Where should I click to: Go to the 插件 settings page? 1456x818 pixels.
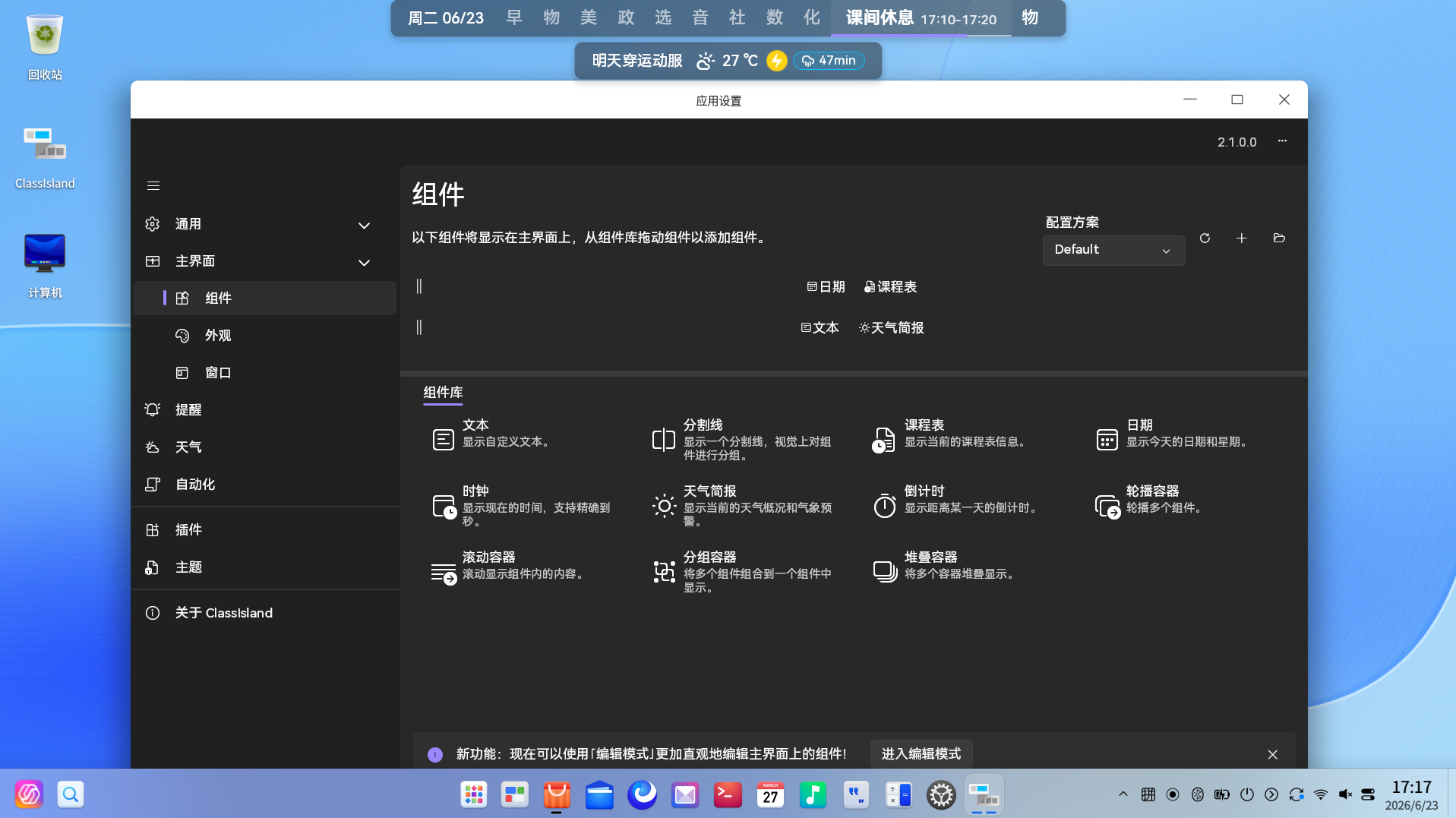(265, 530)
